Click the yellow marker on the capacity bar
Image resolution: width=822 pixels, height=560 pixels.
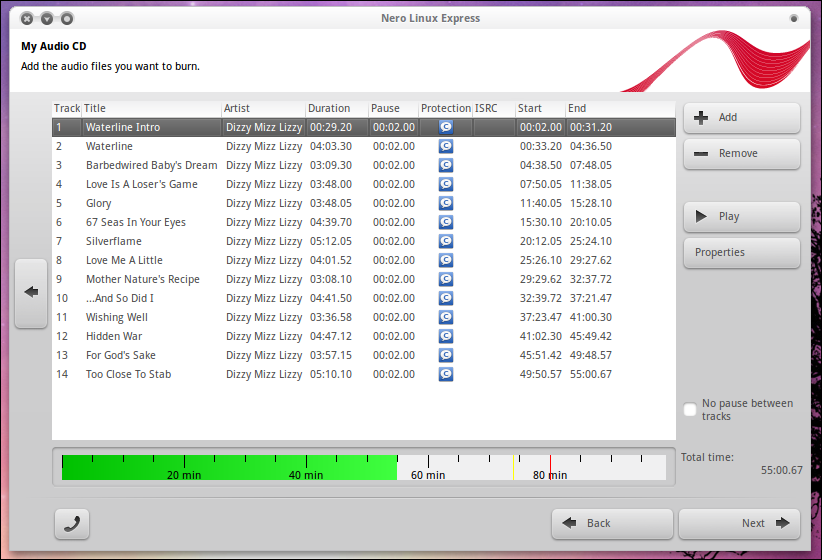tap(513, 467)
